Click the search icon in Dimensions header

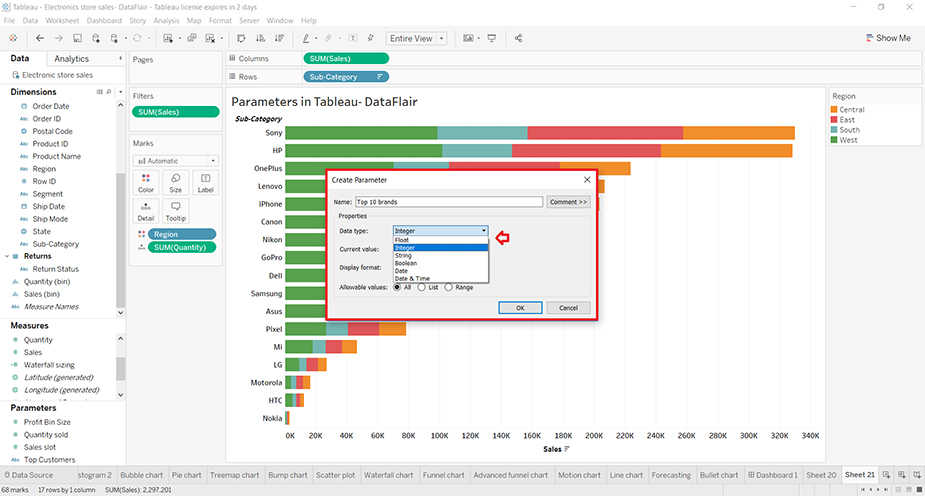[109, 92]
